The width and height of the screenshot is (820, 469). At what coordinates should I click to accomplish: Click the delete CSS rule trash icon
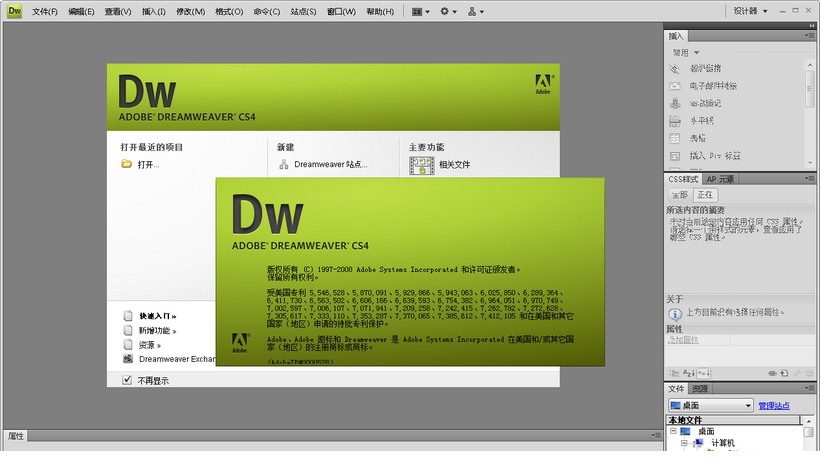tap(809, 373)
